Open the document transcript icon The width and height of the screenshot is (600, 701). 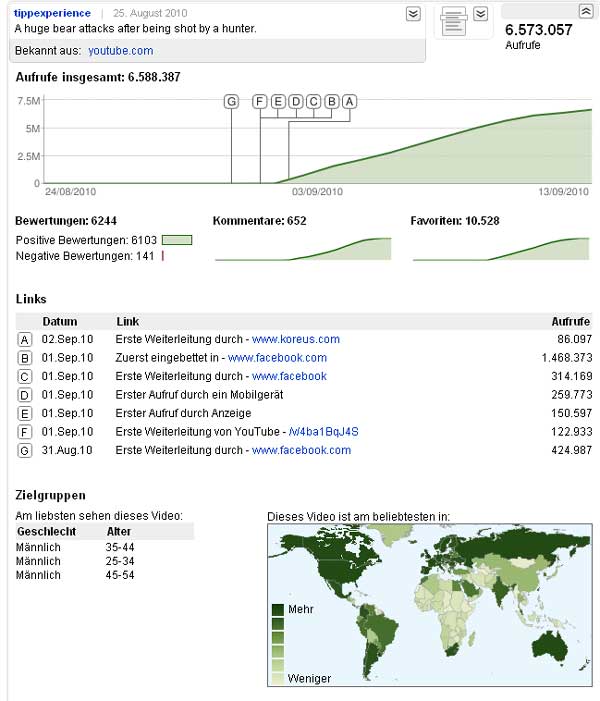pos(453,21)
